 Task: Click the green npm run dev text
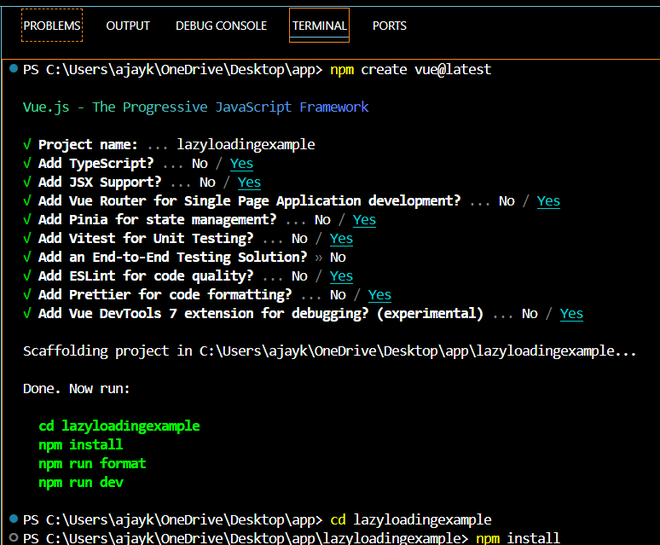click(81, 482)
